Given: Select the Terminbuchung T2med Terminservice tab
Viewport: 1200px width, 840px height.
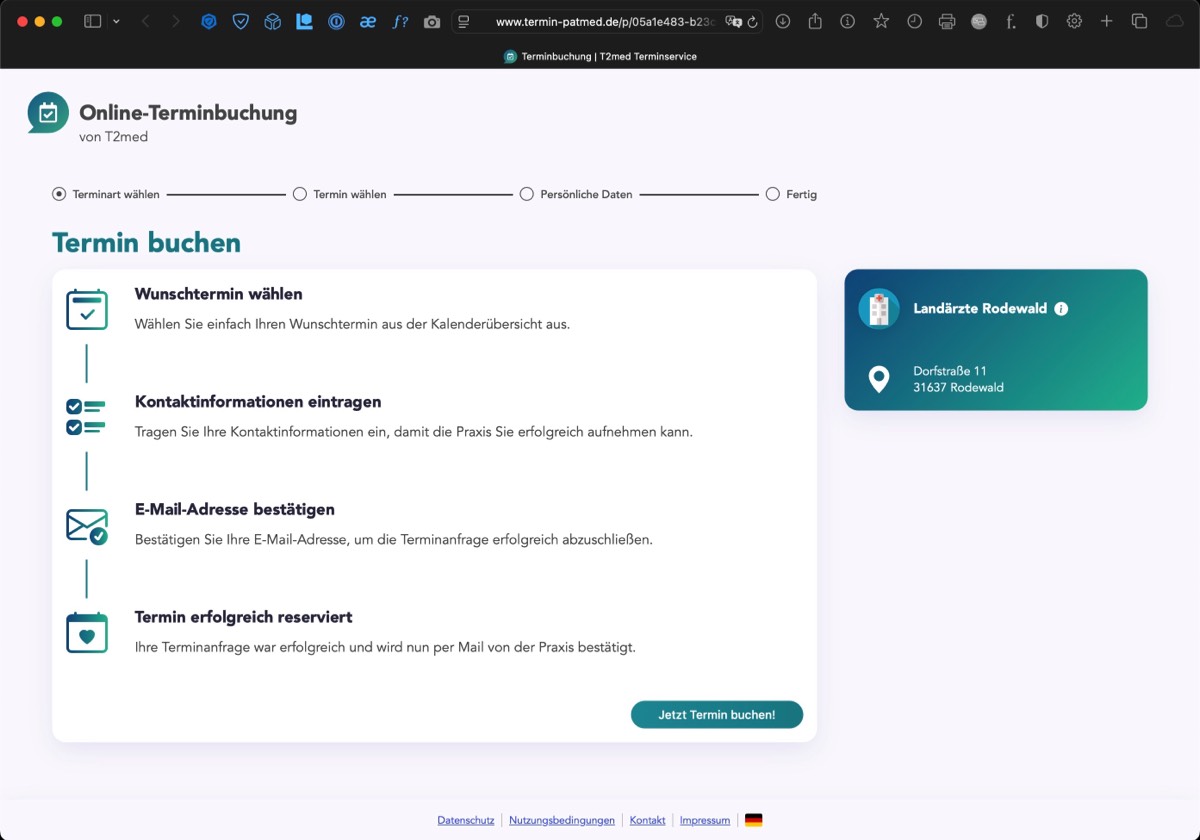Looking at the screenshot, I should 600,57.
